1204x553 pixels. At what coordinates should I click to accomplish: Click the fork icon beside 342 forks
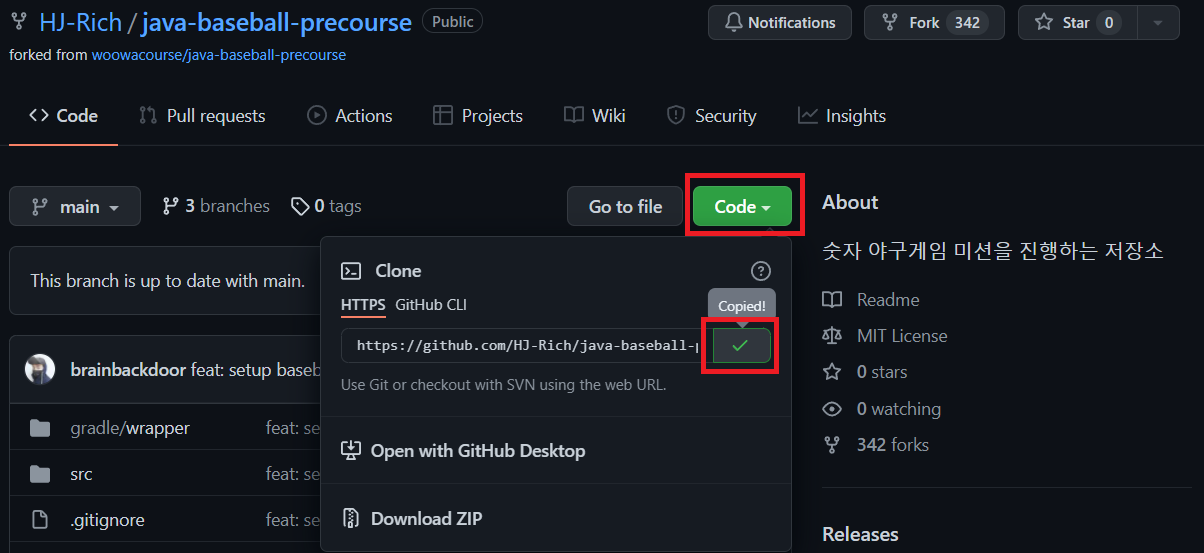(832, 445)
